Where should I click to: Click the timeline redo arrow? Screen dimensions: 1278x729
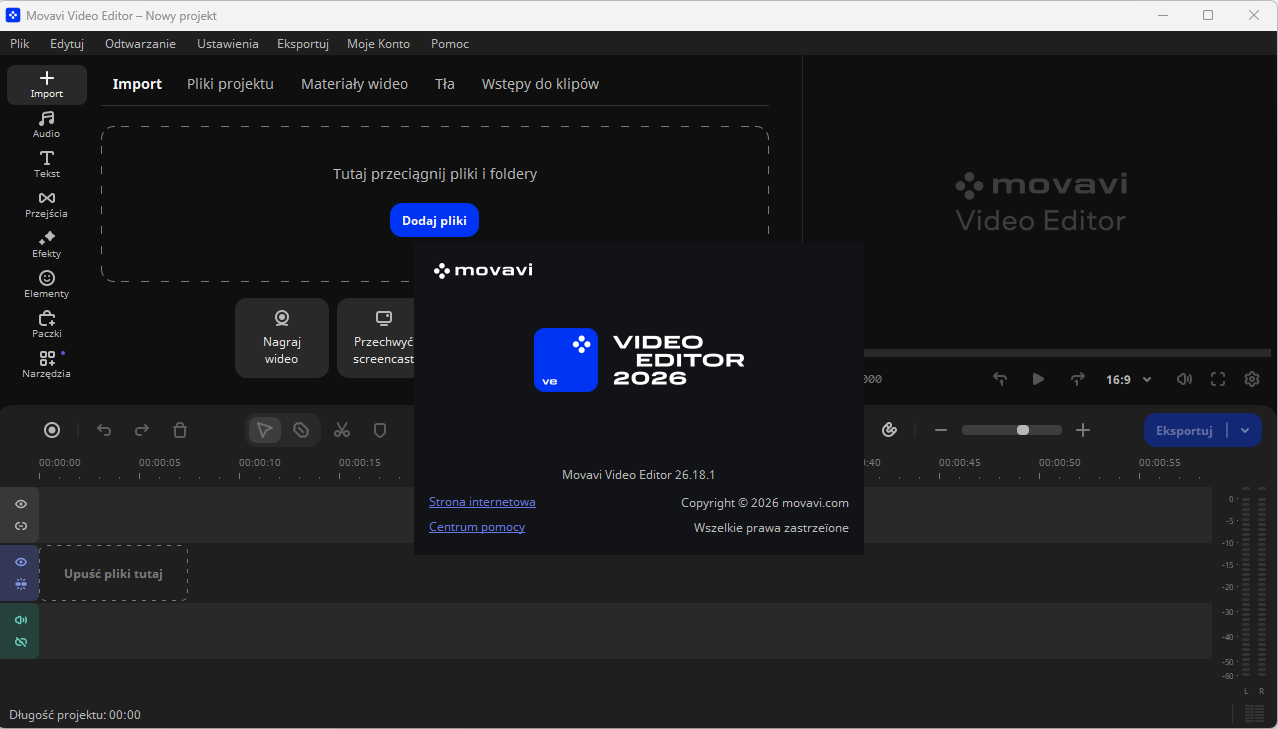tap(142, 430)
